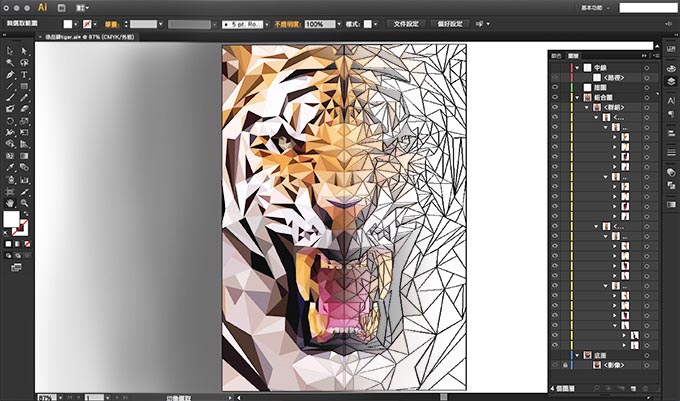
Task: Collapse the 底圖 layer
Action: [x=577, y=355]
